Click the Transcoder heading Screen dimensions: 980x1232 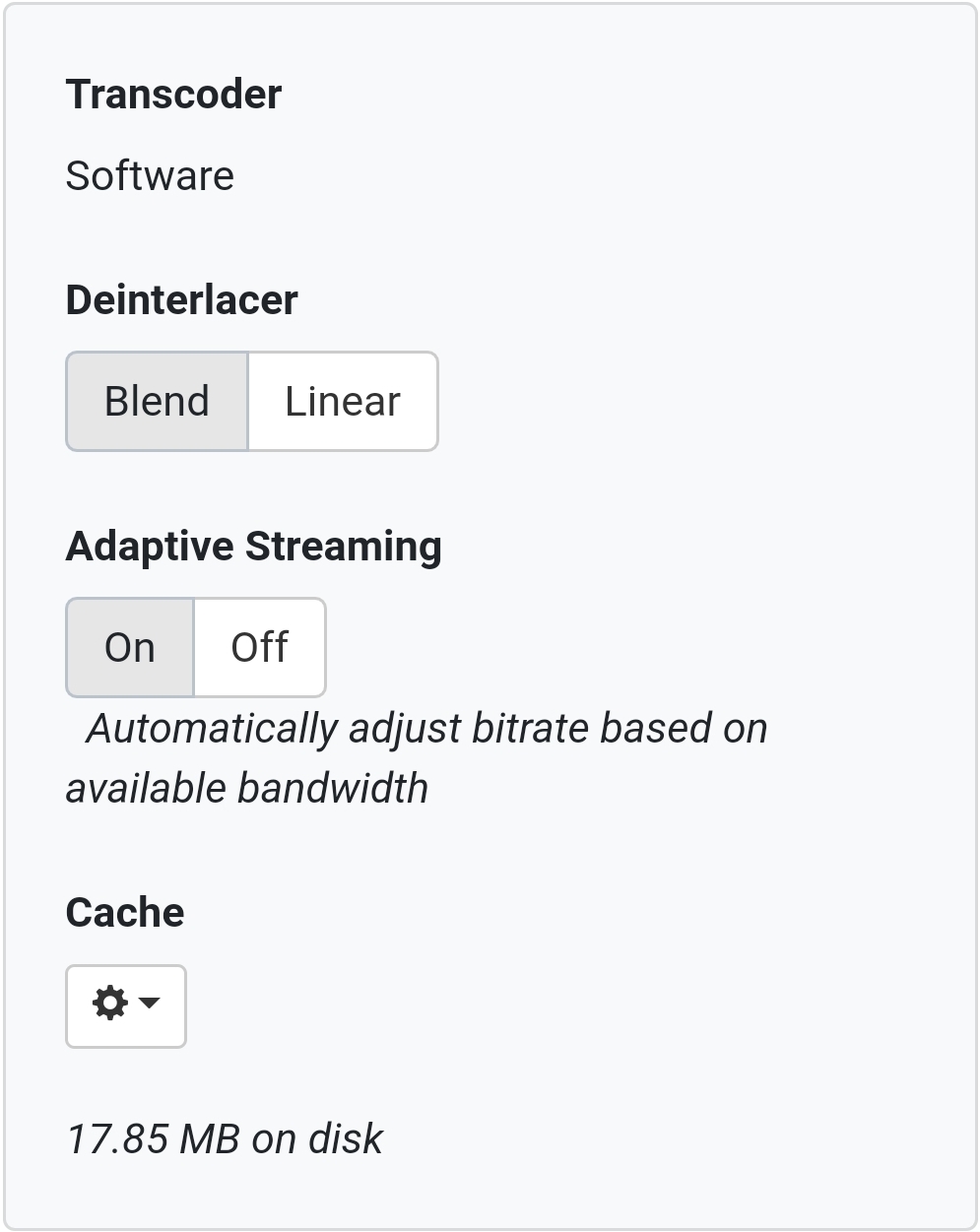(x=173, y=95)
